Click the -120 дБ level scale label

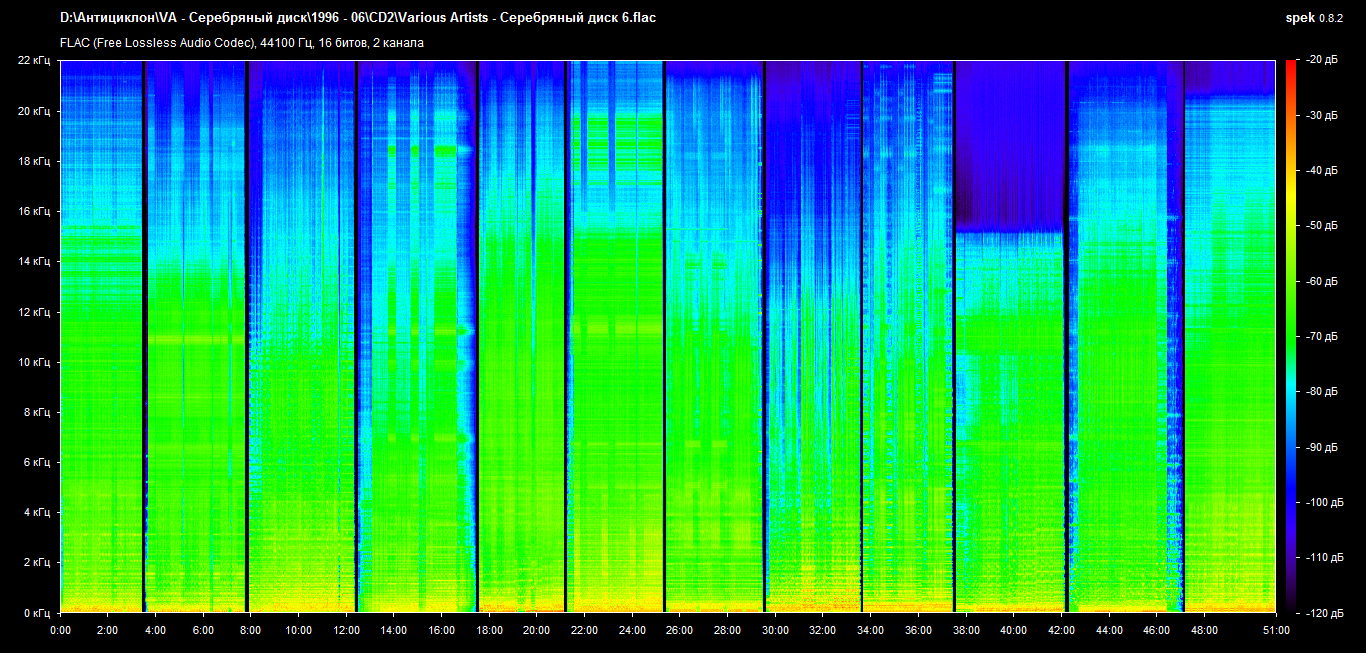[1324, 611]
